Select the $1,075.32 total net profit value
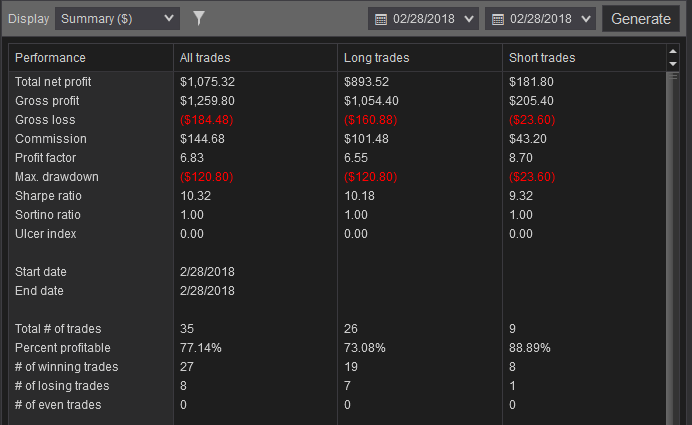The image size is (692, 425). [207, 82]
